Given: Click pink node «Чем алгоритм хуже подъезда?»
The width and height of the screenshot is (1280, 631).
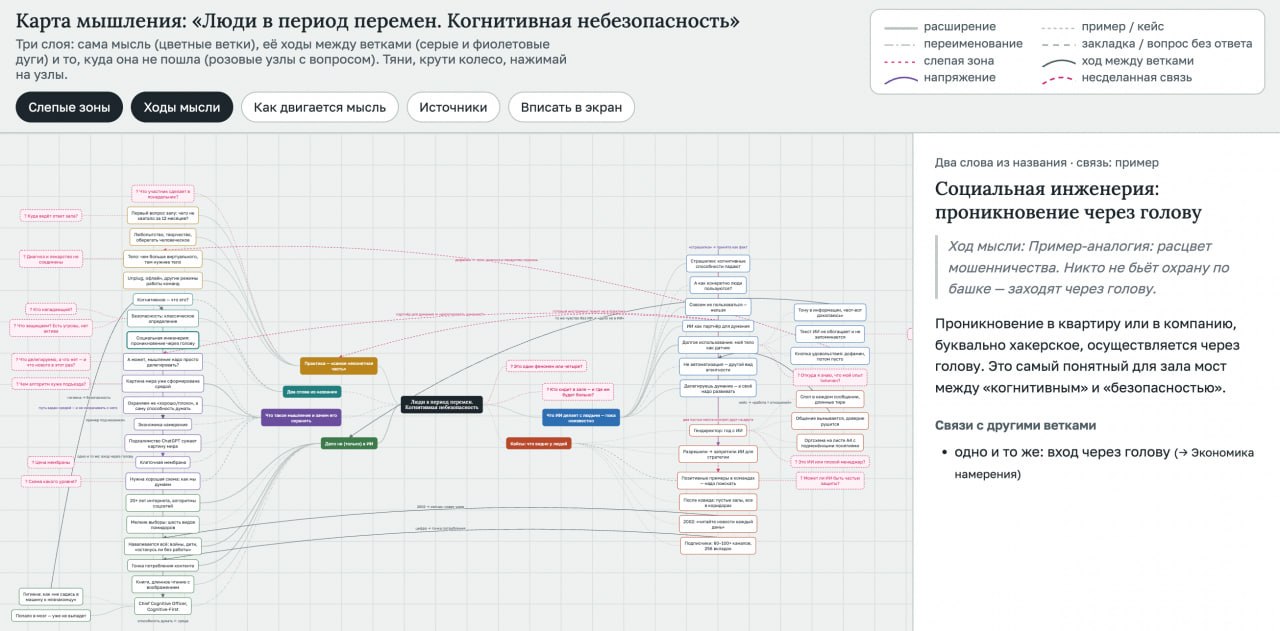Looking at the screenshot, I should point(51,383).
